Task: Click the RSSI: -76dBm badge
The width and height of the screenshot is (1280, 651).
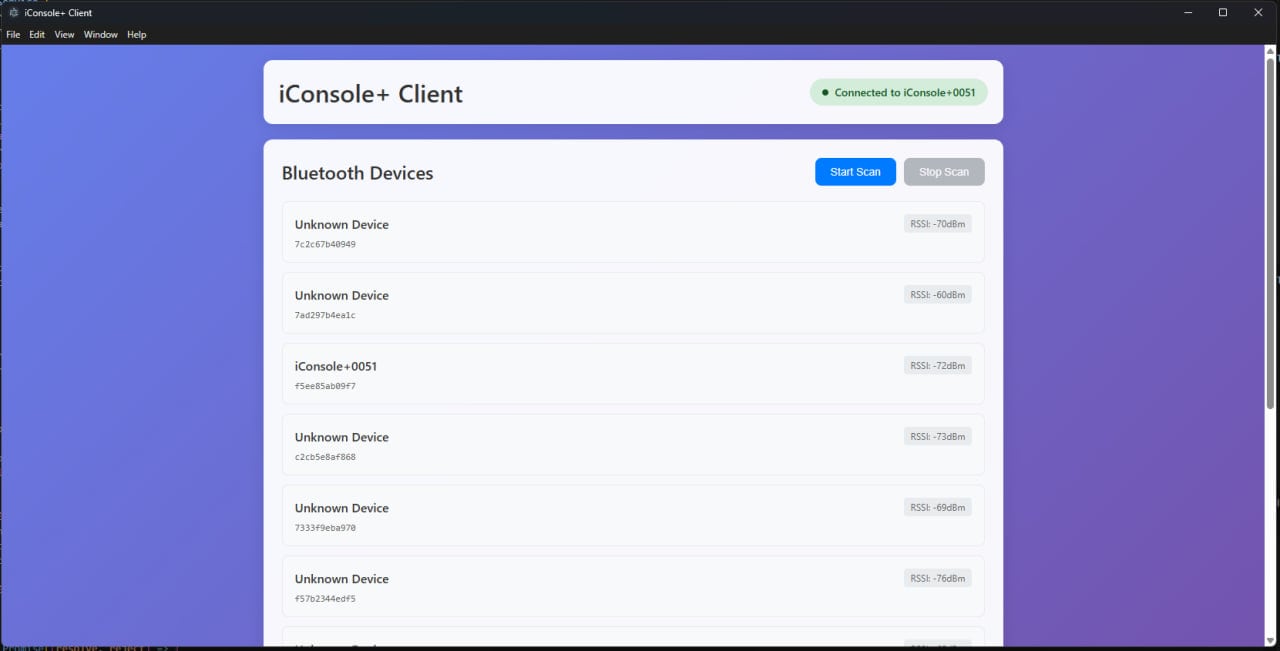Action: click(937, 579)
